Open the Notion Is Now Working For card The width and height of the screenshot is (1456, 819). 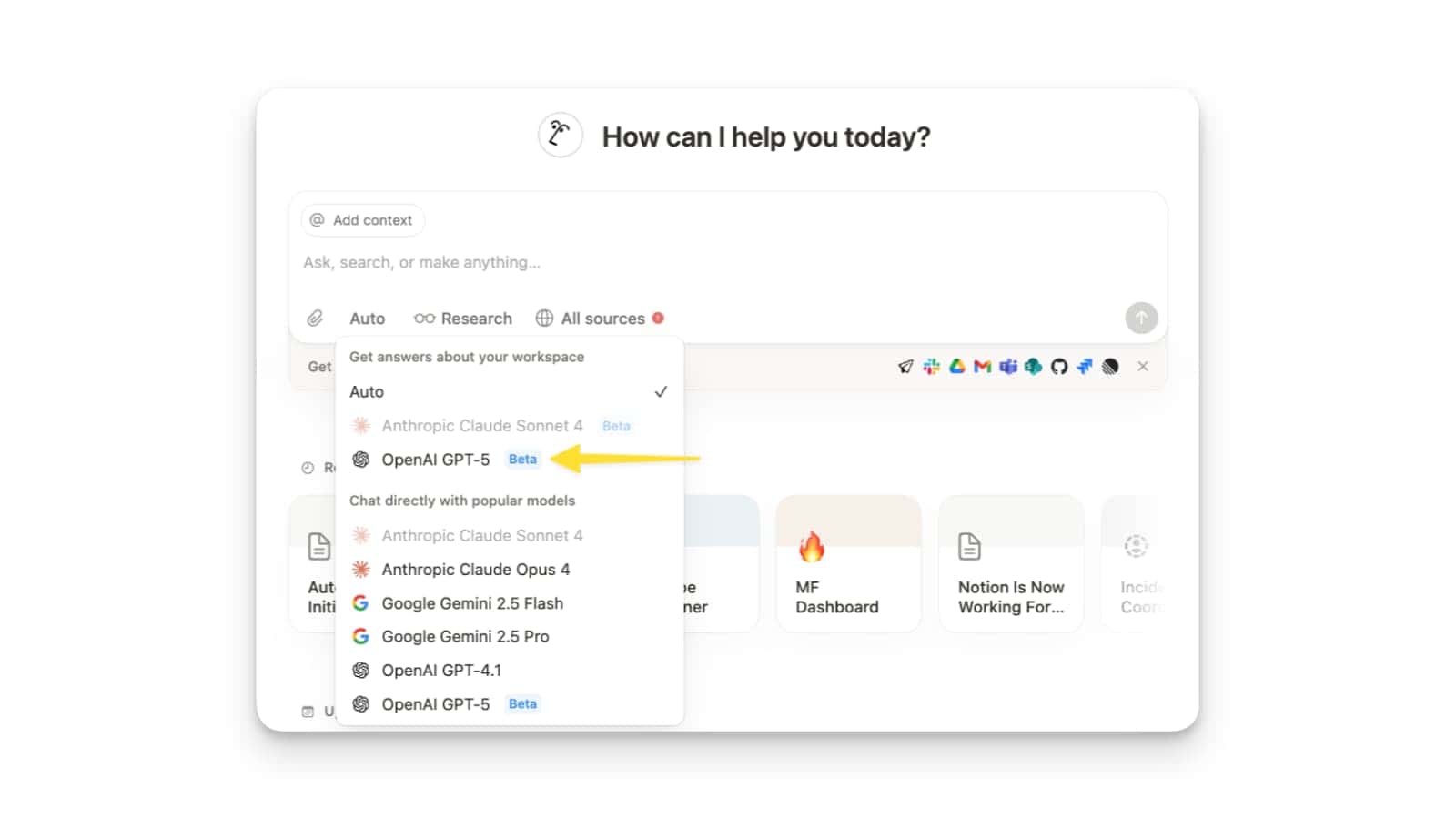click(x=1011, y=563)
